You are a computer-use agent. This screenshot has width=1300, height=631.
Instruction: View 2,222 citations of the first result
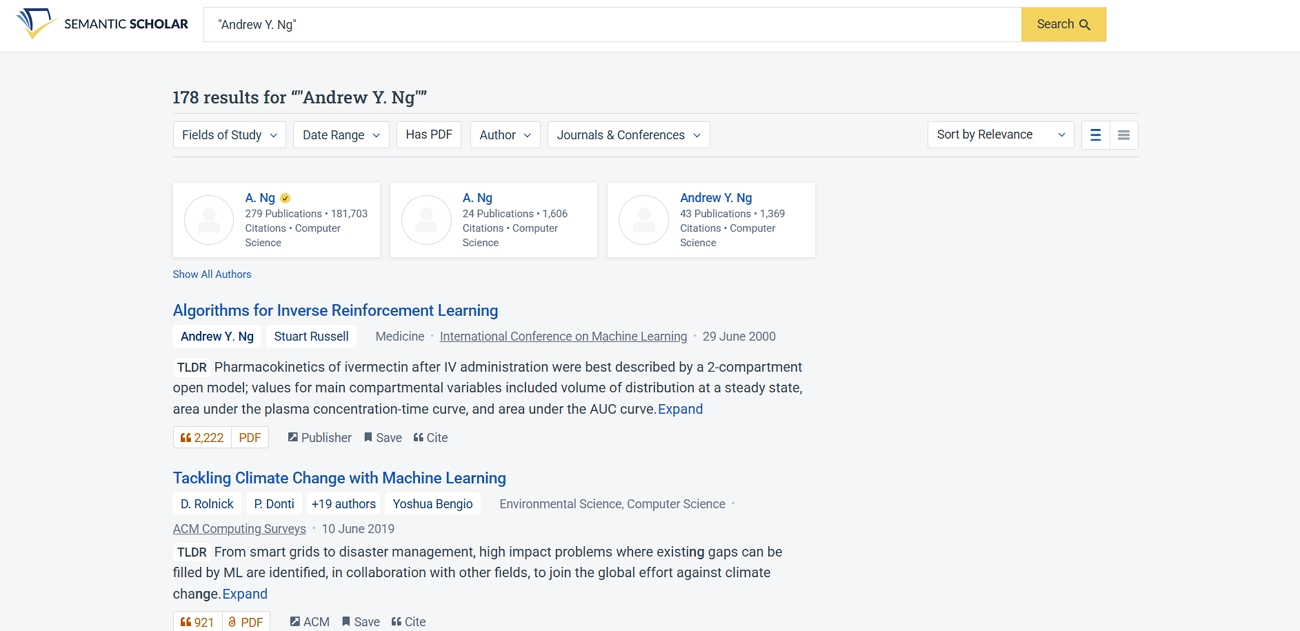point(201,437)
